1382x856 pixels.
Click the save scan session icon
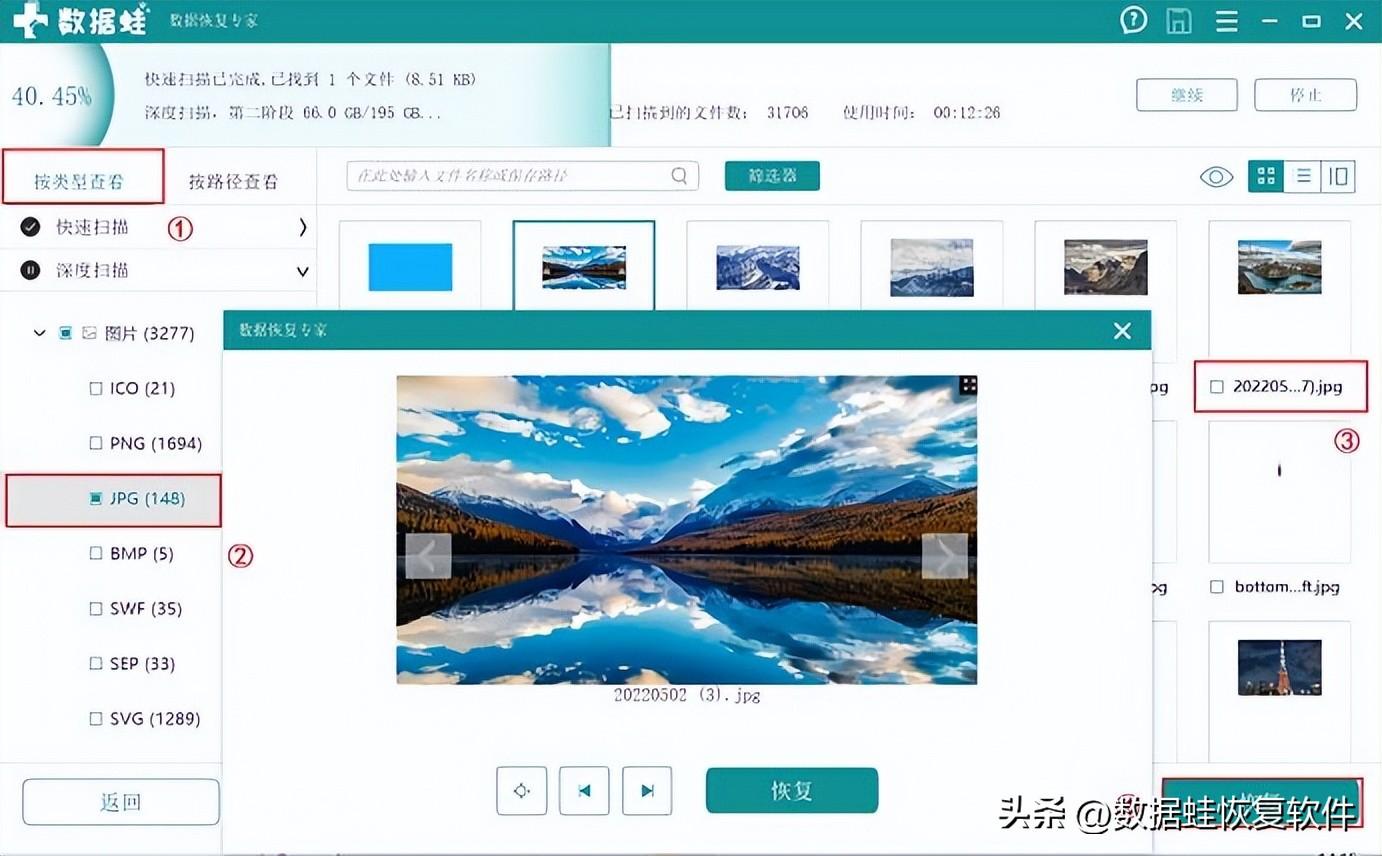pos(1178,20)
